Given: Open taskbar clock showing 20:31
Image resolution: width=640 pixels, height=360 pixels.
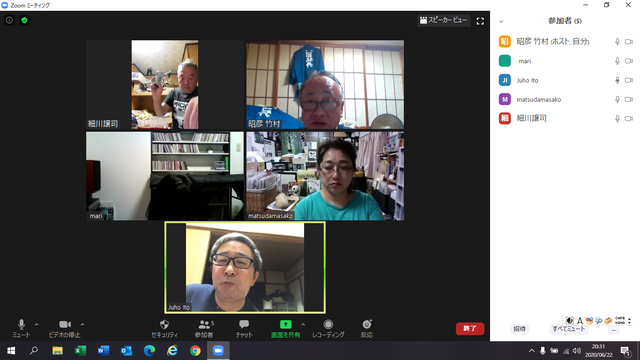Looking at the screenshot, I should point(599,351).
